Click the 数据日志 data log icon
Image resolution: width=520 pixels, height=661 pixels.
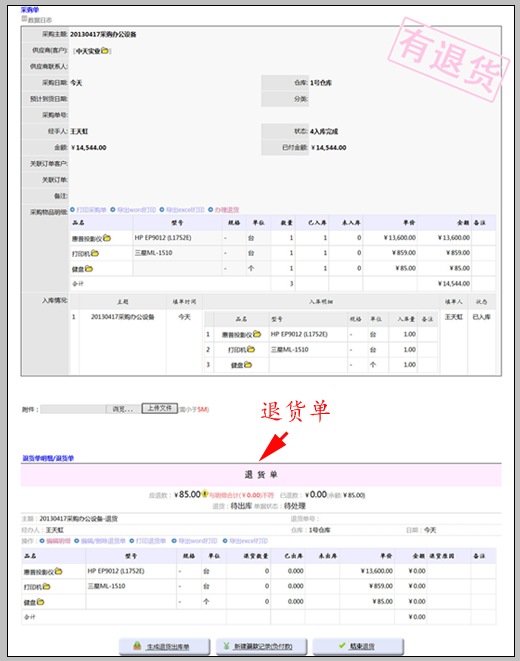pos(24,19)
